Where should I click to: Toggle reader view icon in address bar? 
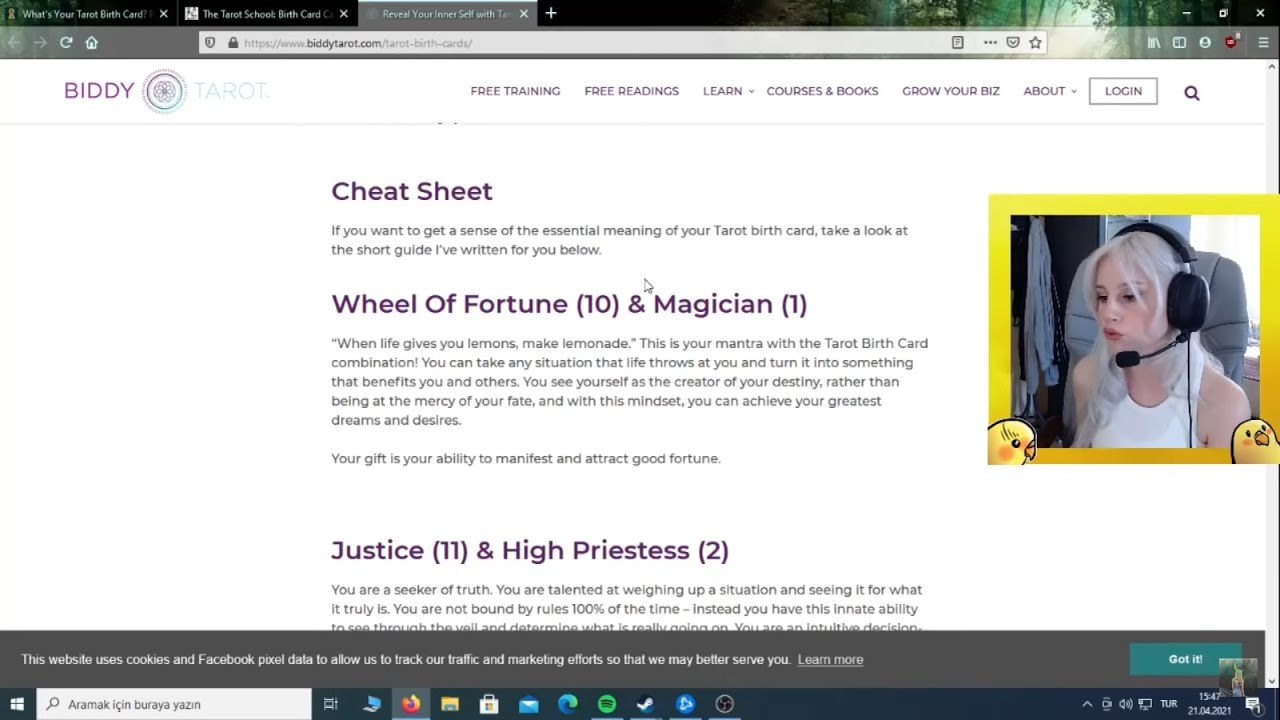(x=957, y=43)
